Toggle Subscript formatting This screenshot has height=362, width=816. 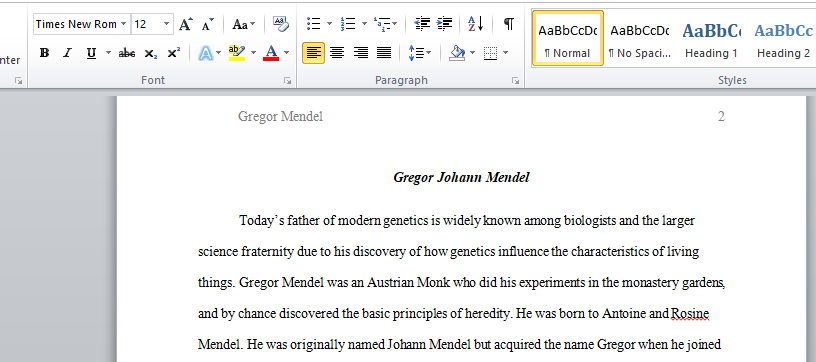tap(150, 53)
